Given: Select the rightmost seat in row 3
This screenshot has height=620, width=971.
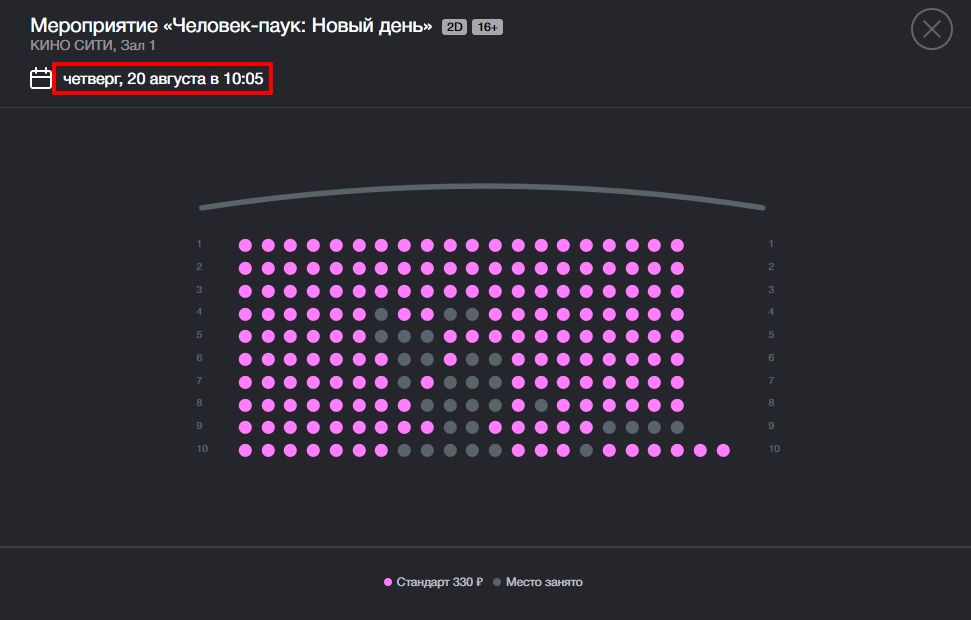Looking at the screenshot, I should coord(677,290).
